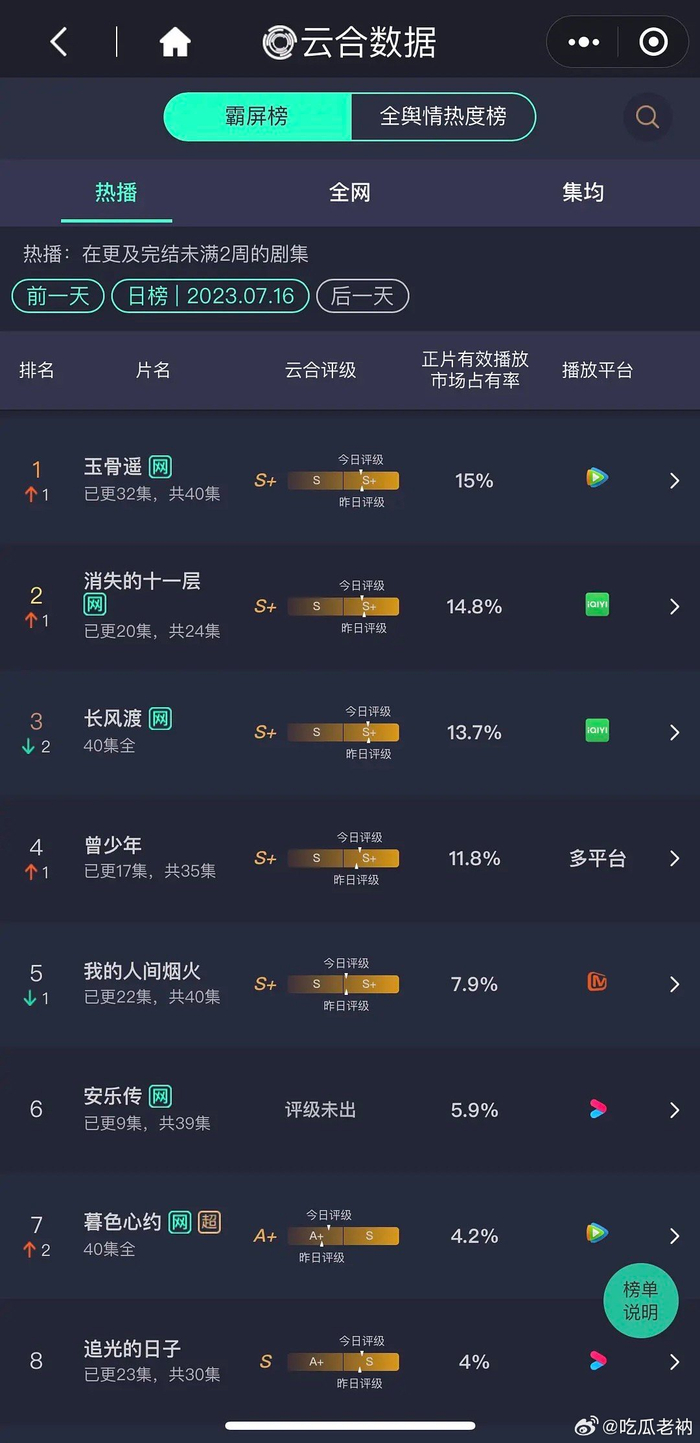The image size is (700, 1443).
Task: Tap the 日榜 2023.07.16 date selector
Action: (209, 296)
